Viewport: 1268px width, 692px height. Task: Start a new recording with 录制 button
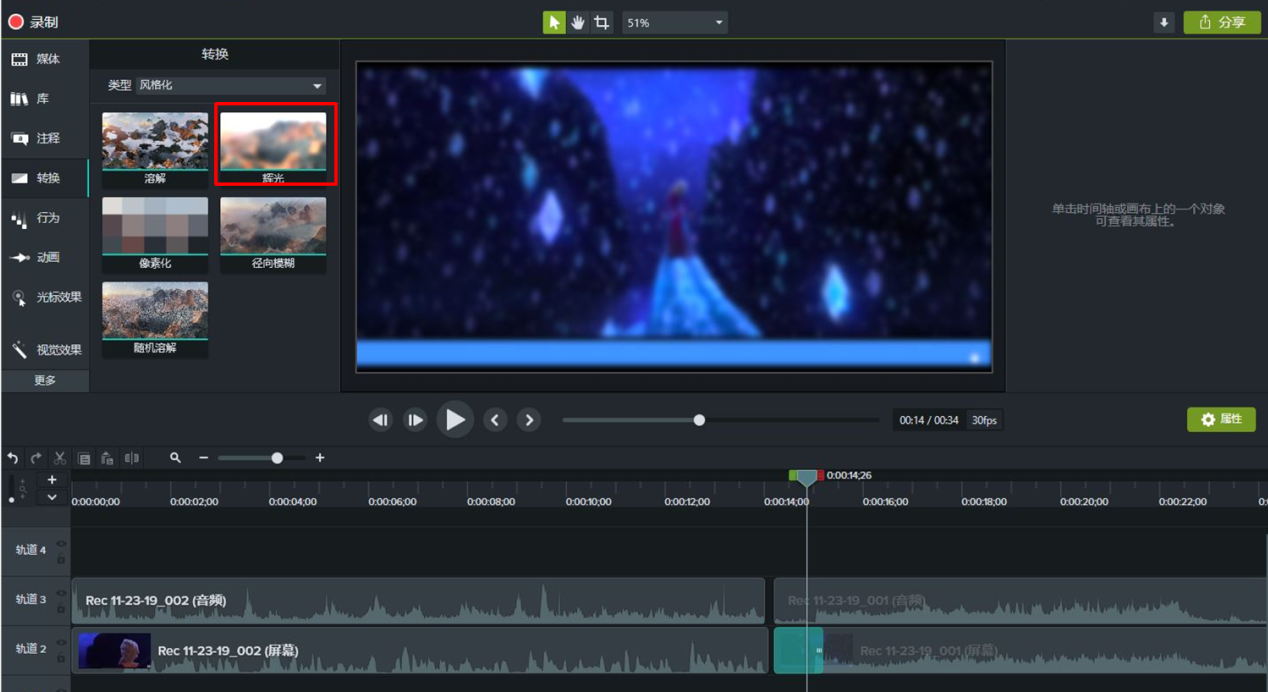[33, 22]
